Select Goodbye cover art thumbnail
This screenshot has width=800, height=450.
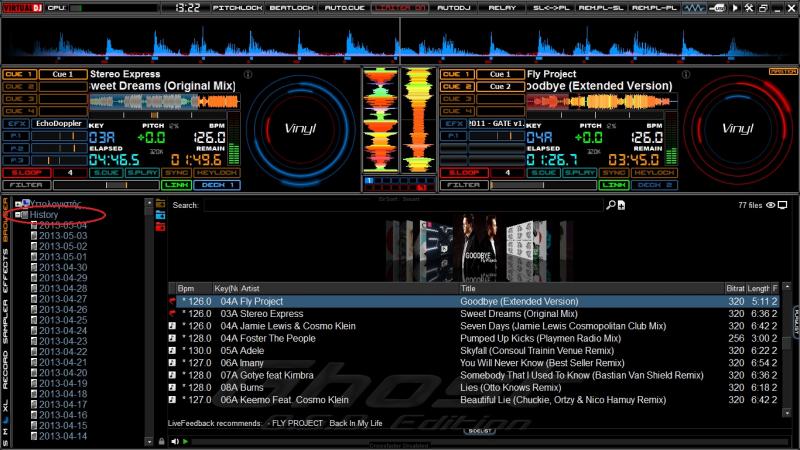coord(479,247)
